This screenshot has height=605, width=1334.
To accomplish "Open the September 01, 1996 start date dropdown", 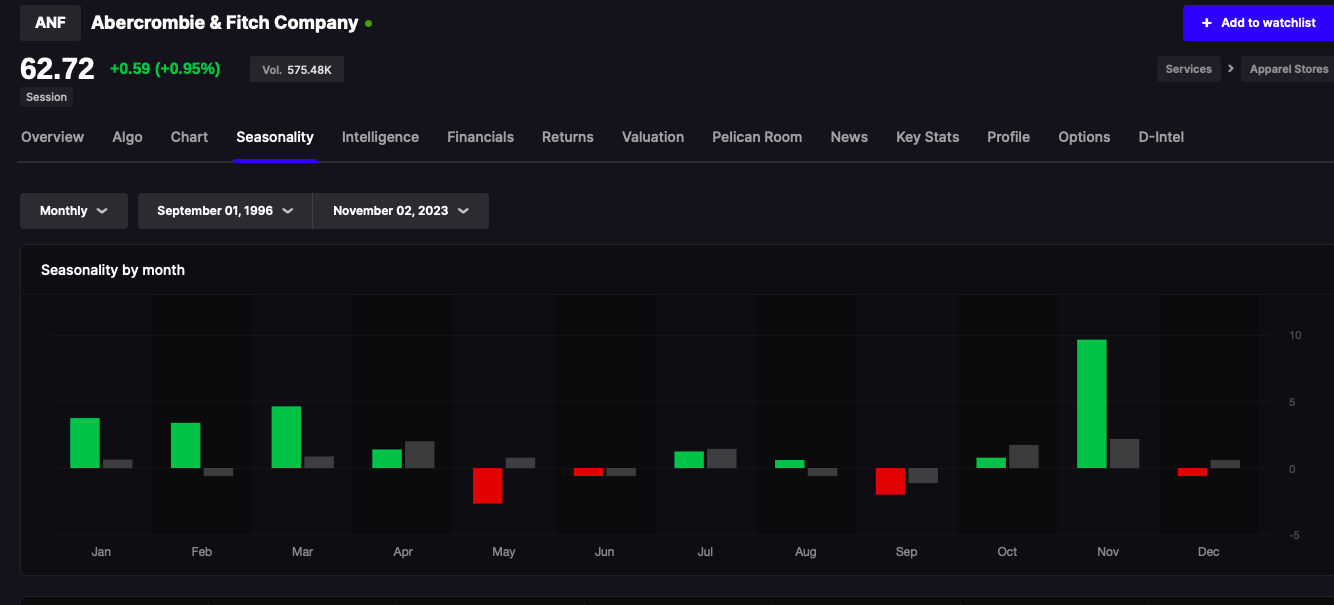I will tap(225, 211).
